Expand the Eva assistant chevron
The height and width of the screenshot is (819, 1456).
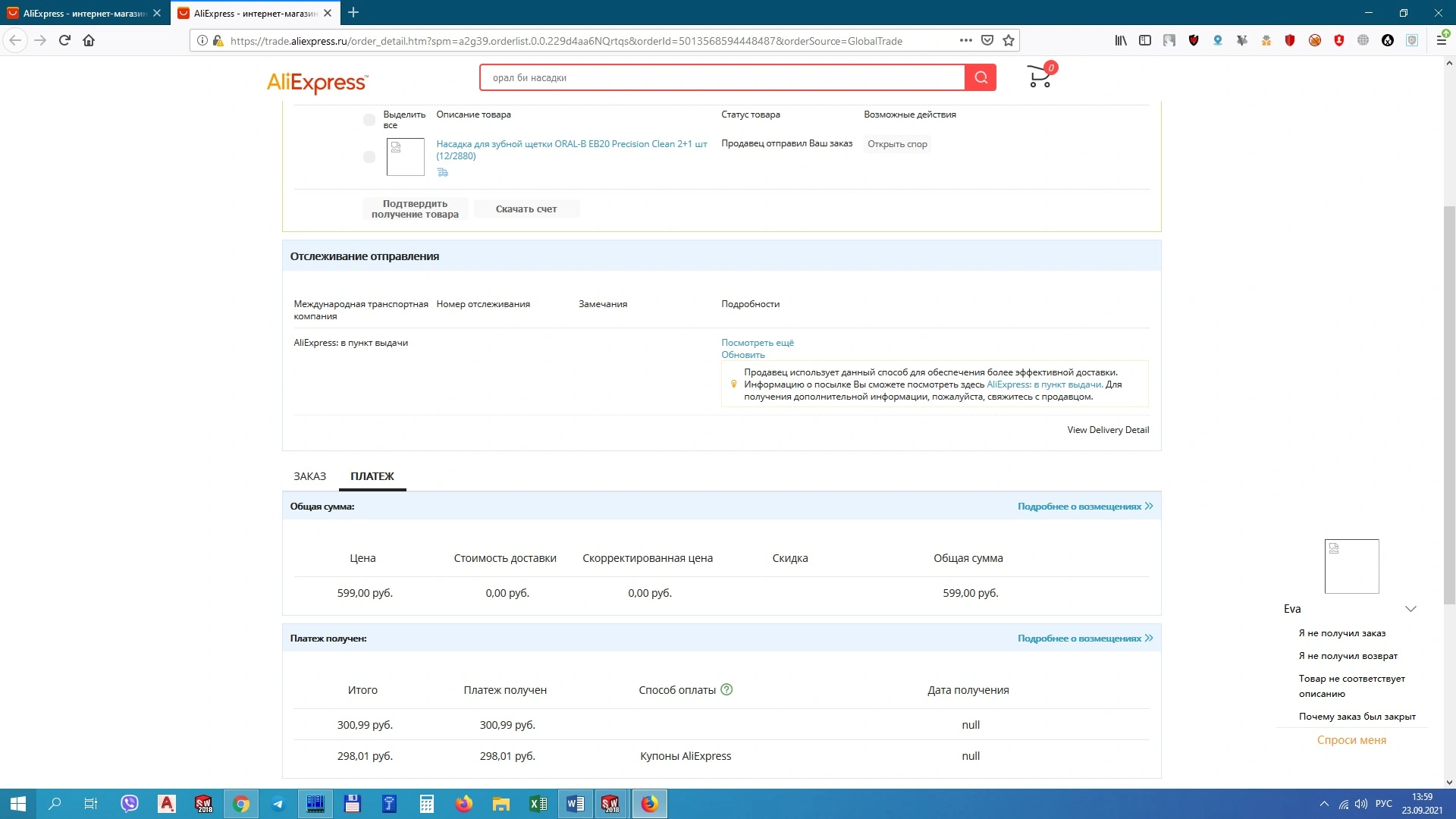(1410, 609)
